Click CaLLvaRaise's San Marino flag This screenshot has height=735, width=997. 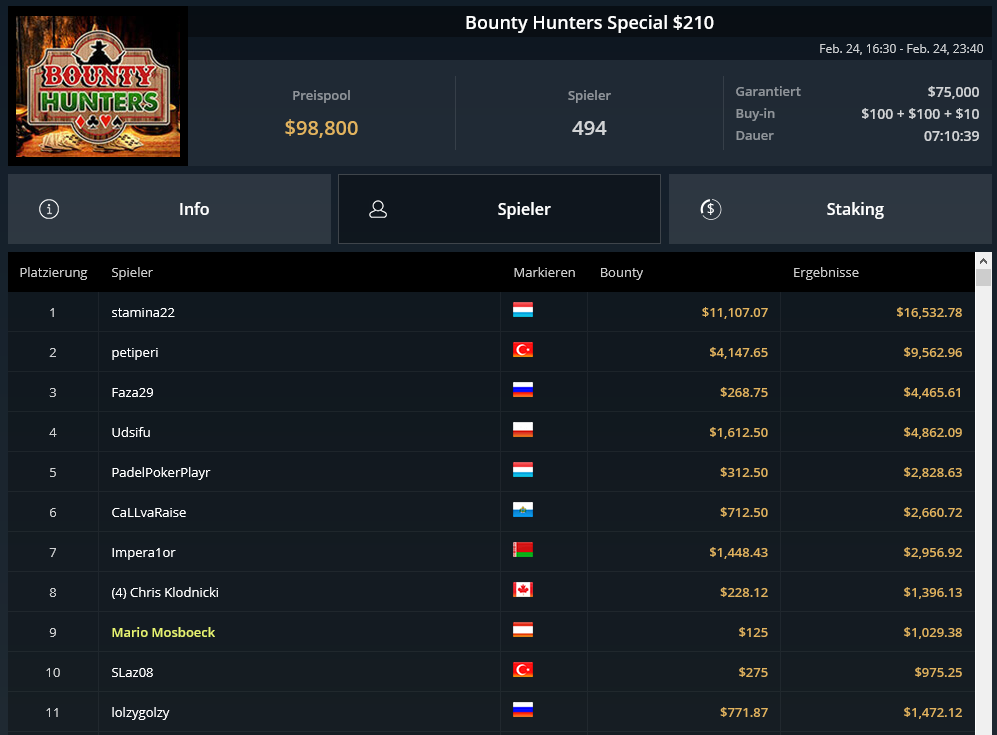[523, 510]
